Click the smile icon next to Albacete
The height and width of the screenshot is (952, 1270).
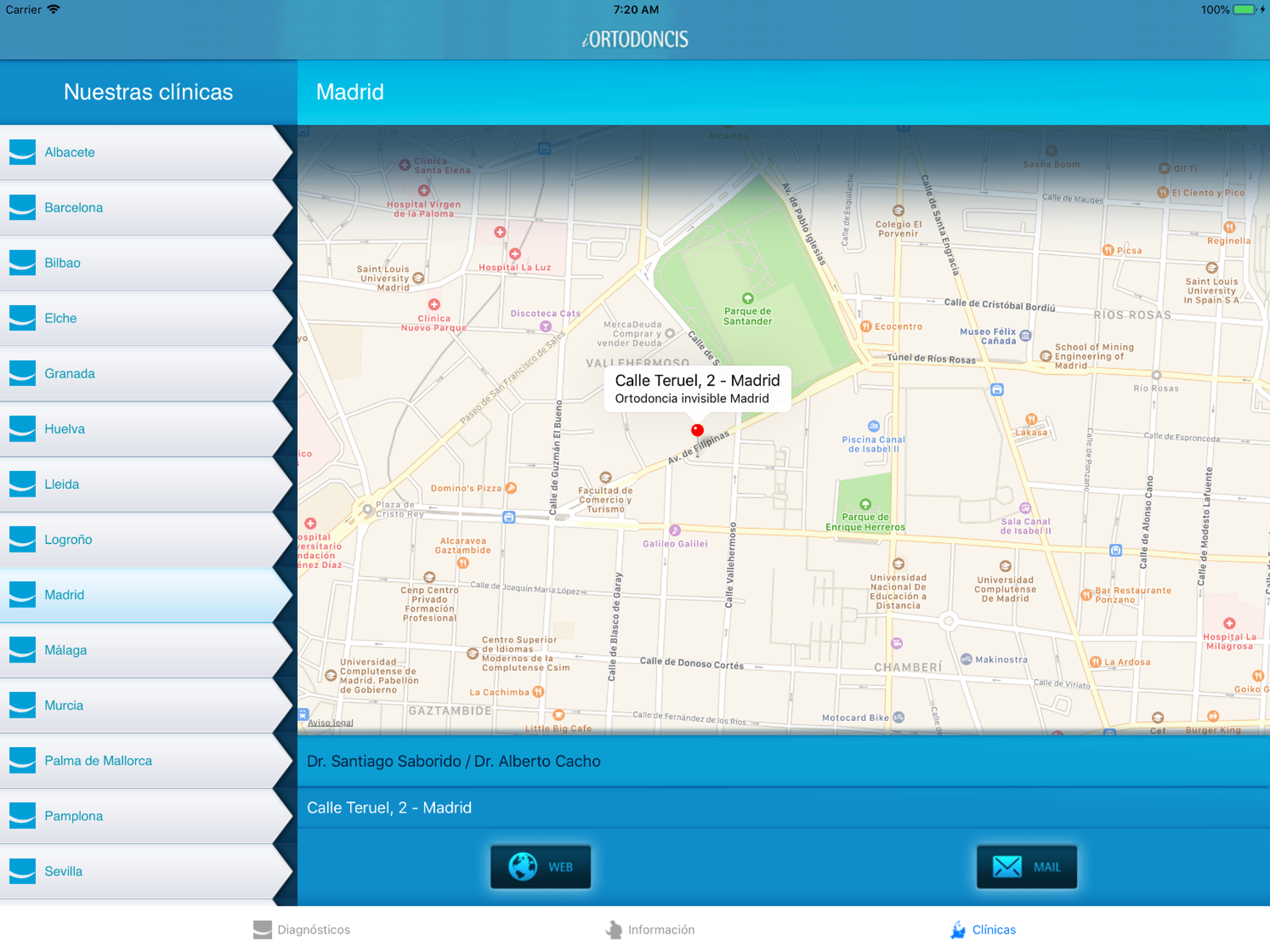tap(22, 152)
